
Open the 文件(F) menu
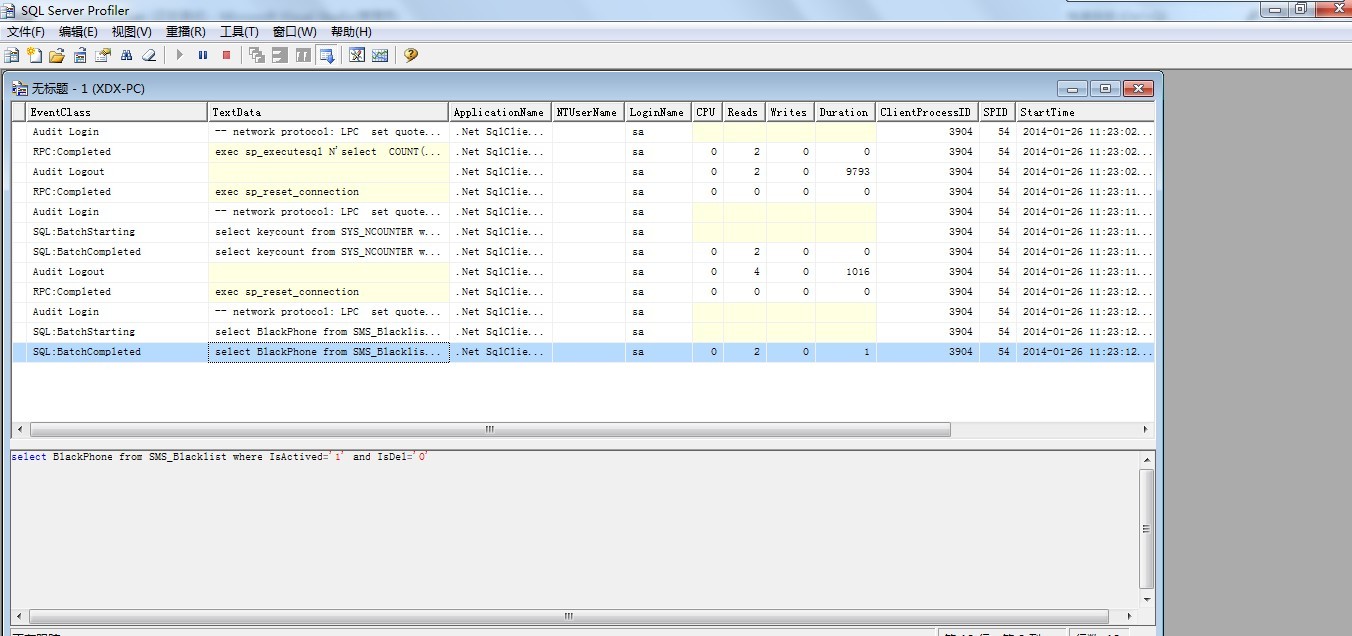pyautogui.click(x=26, y=32)
